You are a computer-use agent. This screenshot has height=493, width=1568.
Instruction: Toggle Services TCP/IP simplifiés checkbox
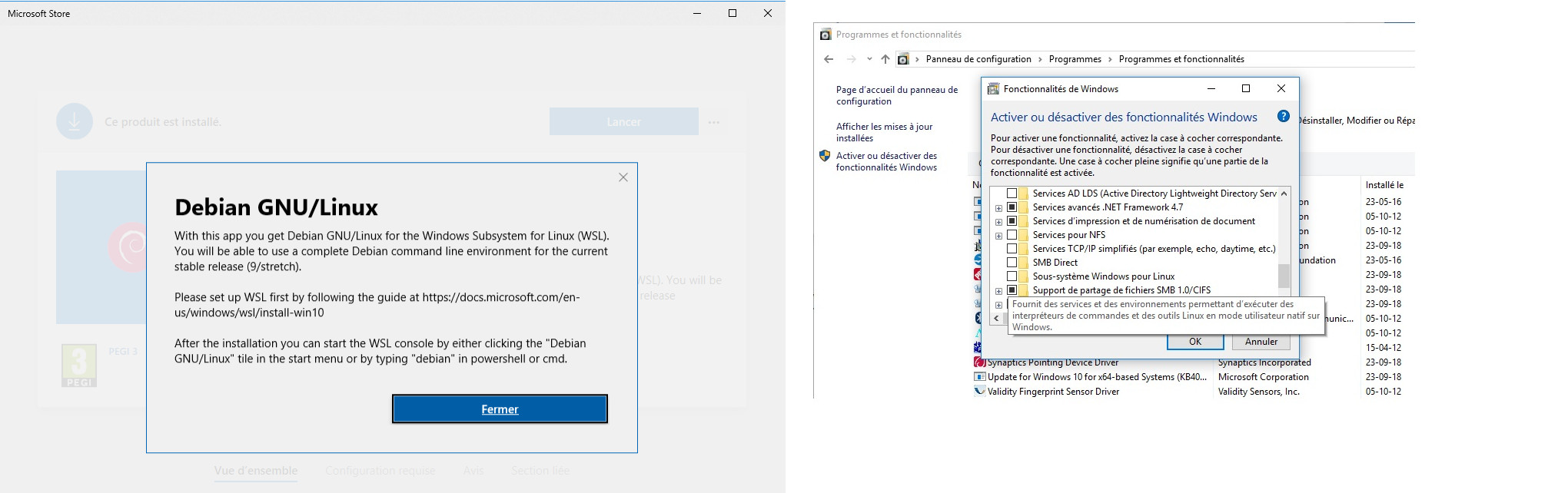[1012, 249]
